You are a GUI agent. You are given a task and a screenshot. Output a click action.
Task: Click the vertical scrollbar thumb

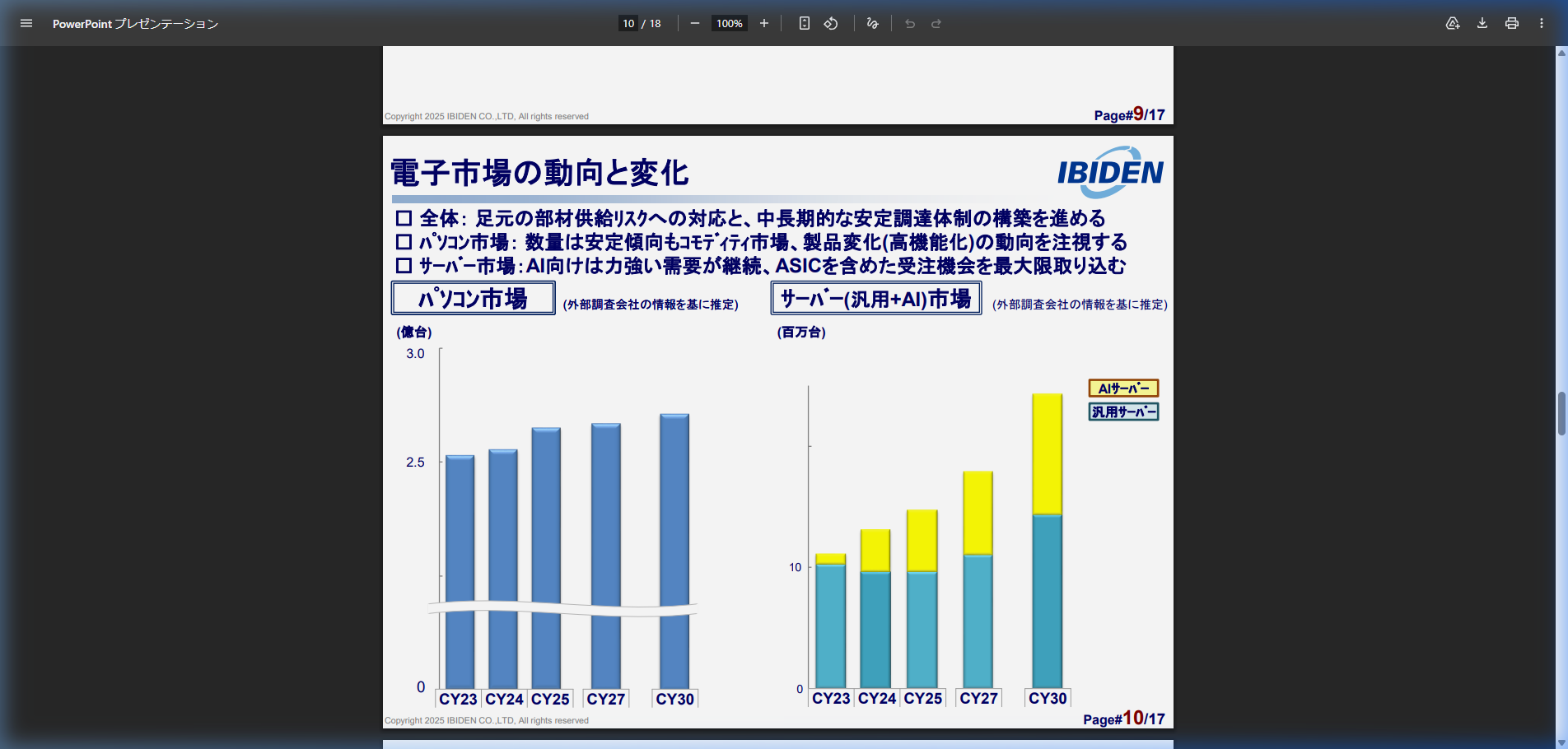1561,413
